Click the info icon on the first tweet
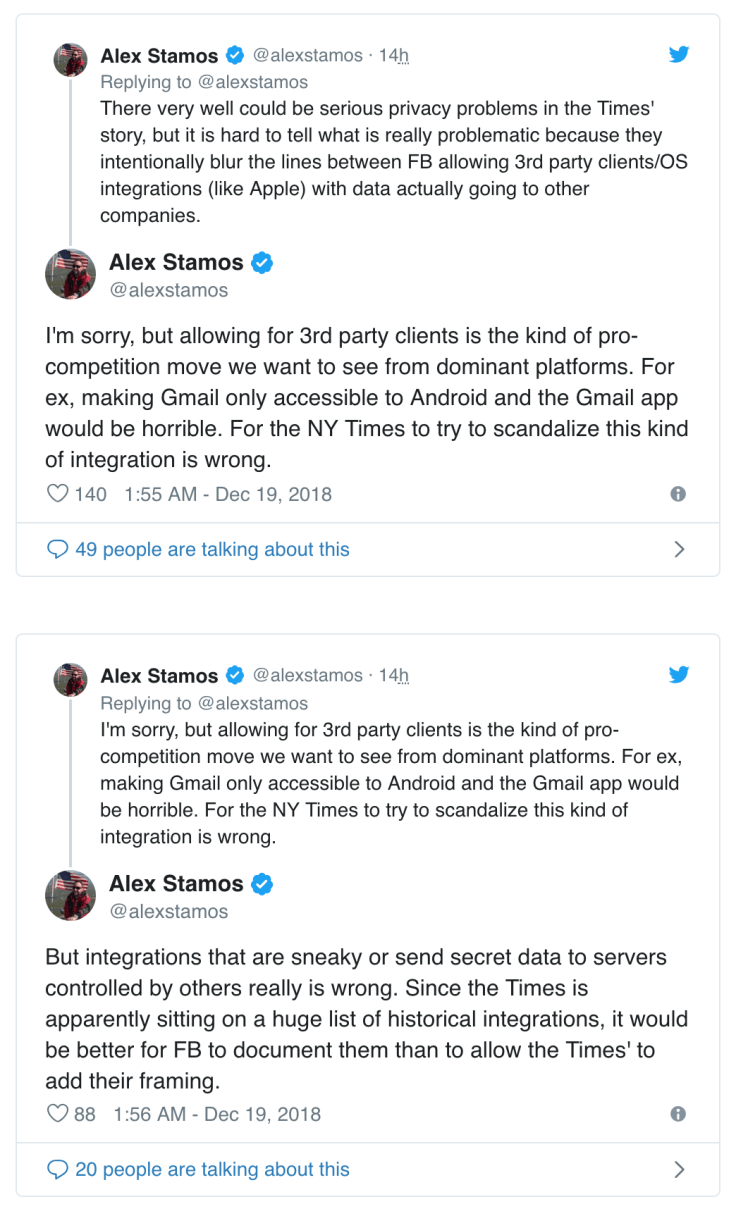The width and height of the screenshot is (736, 1216). tap(679, 494)
